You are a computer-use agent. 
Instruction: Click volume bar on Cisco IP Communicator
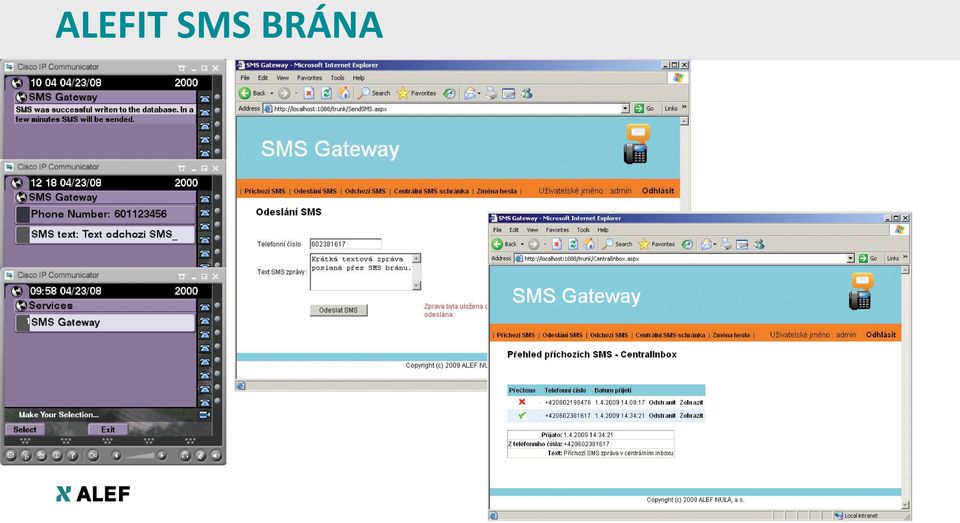tap(138, 455)
